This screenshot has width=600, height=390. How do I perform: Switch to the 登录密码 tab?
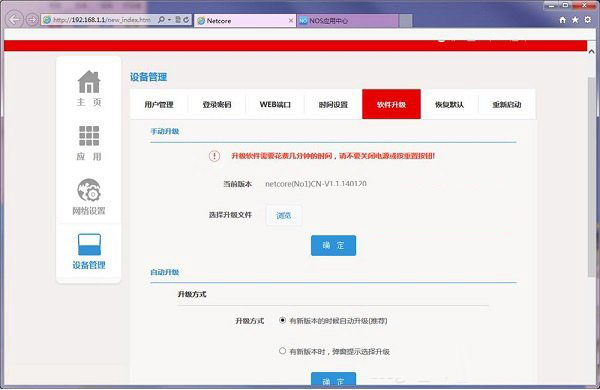pyautogui.click(x=217, y=104)
